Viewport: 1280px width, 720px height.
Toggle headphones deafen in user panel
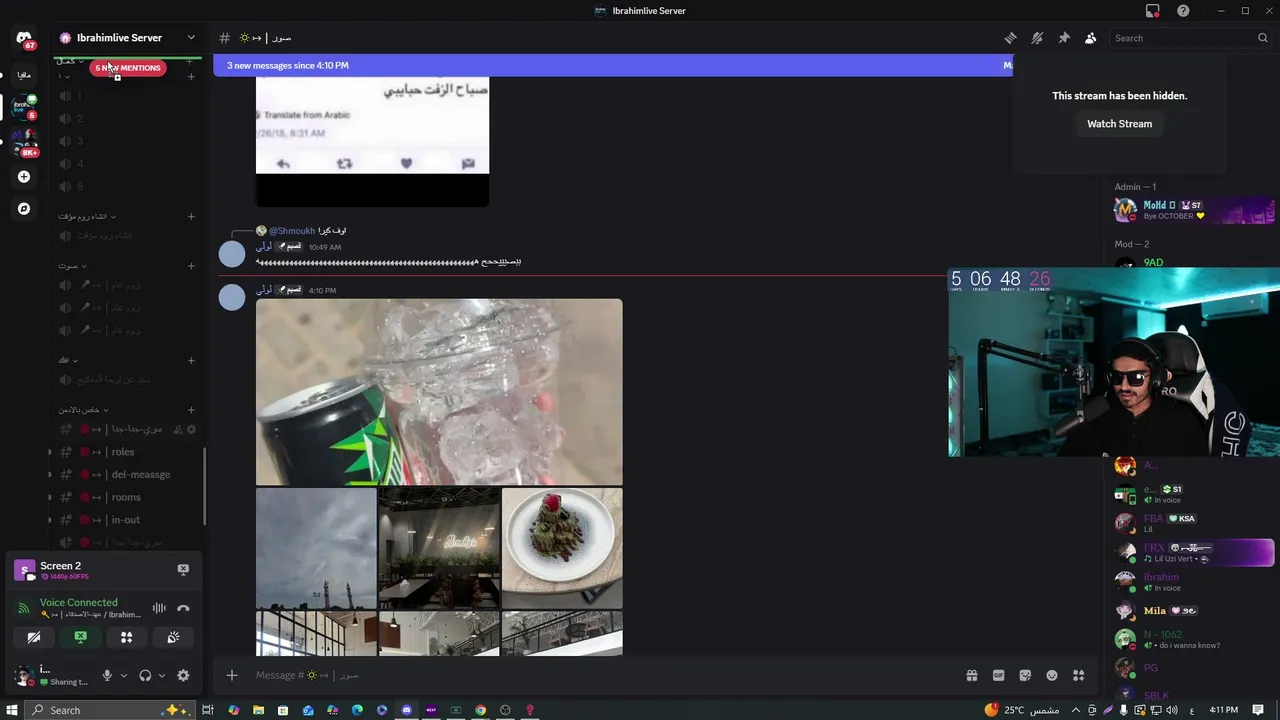pyautogui.click(x=145, y=676)
